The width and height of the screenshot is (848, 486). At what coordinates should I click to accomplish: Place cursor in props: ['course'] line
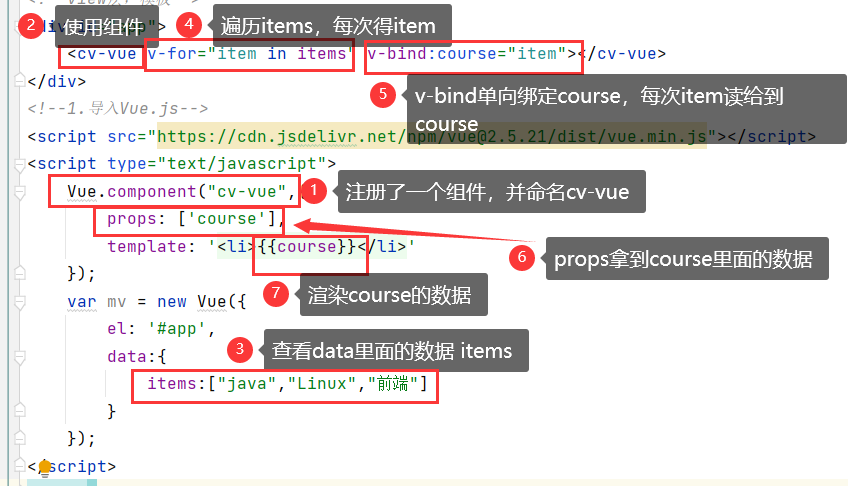(189, 218)
